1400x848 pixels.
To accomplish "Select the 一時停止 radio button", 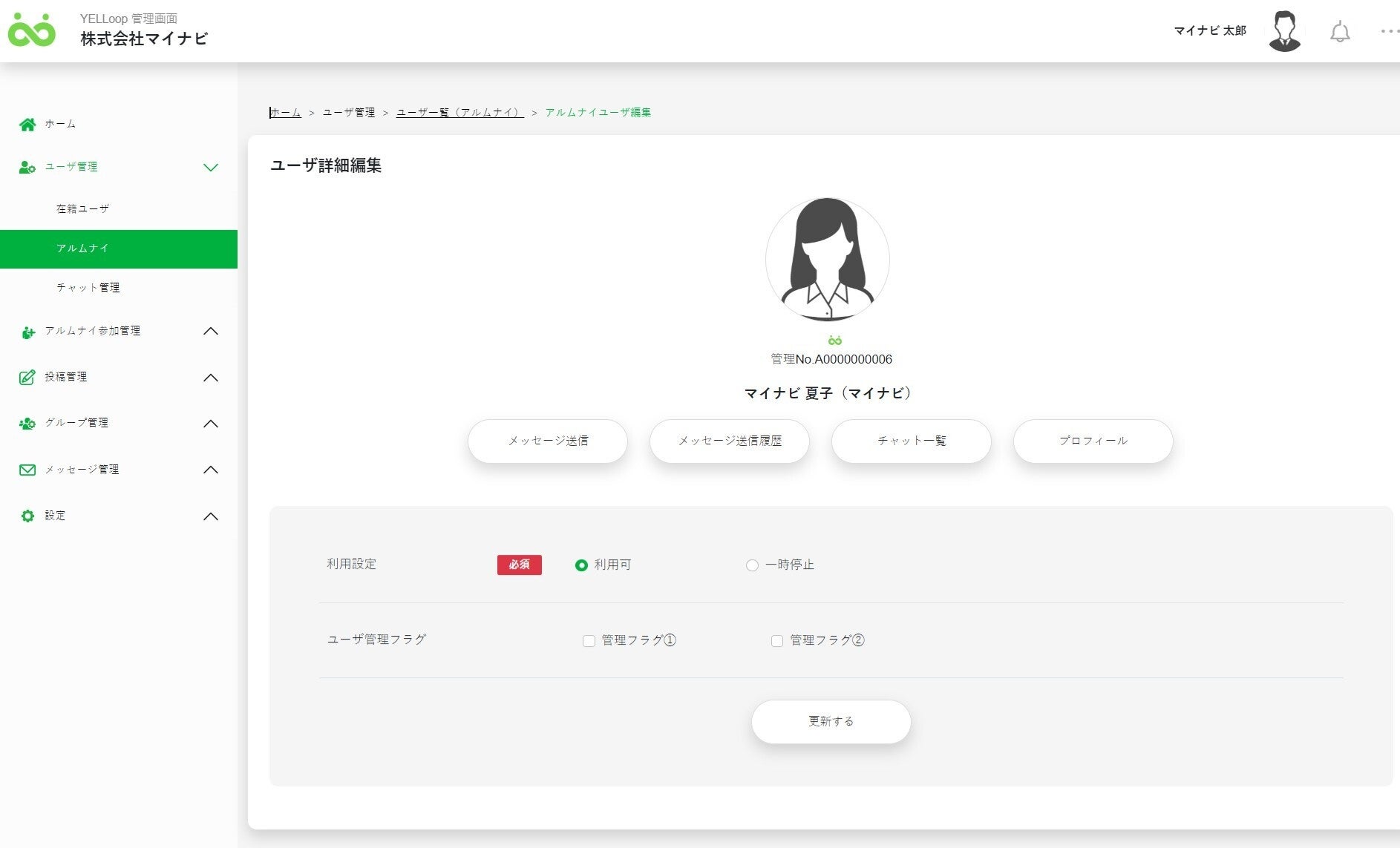I will [x=752, y=565].
